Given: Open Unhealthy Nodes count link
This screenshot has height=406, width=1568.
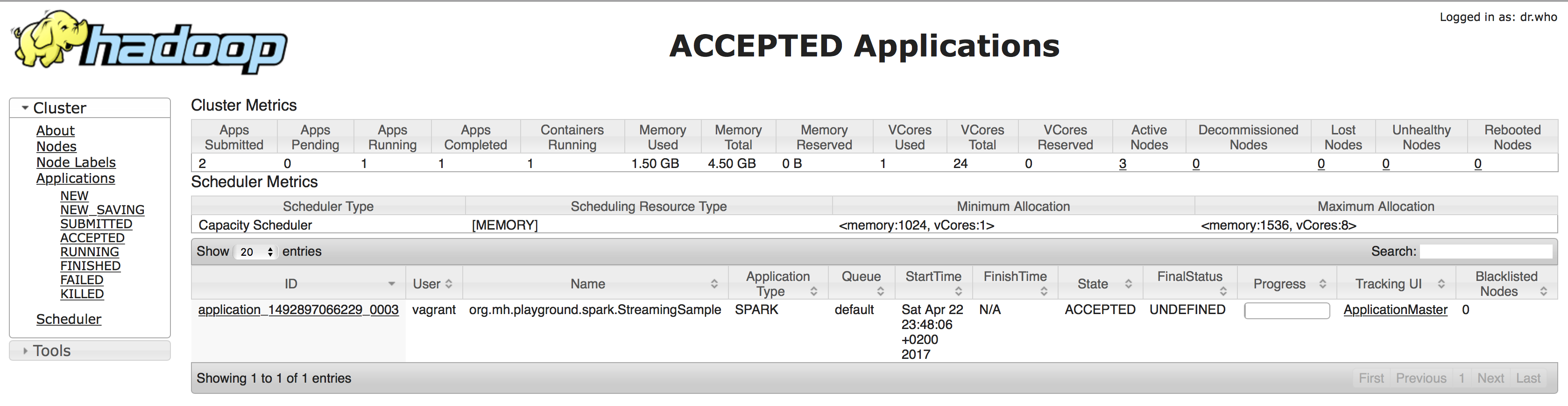Looking at the screenshot, I should pyautogui.click(x=1386, y=164).
